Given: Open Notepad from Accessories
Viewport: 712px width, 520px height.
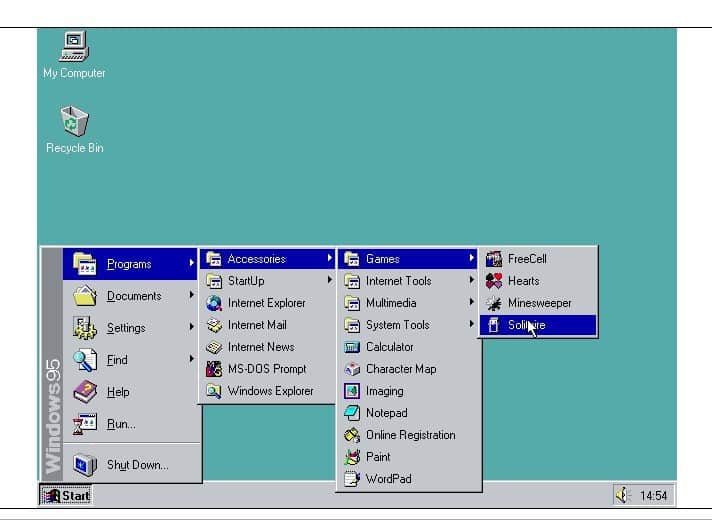Looking at the screenshot, I should coord(407,413).
